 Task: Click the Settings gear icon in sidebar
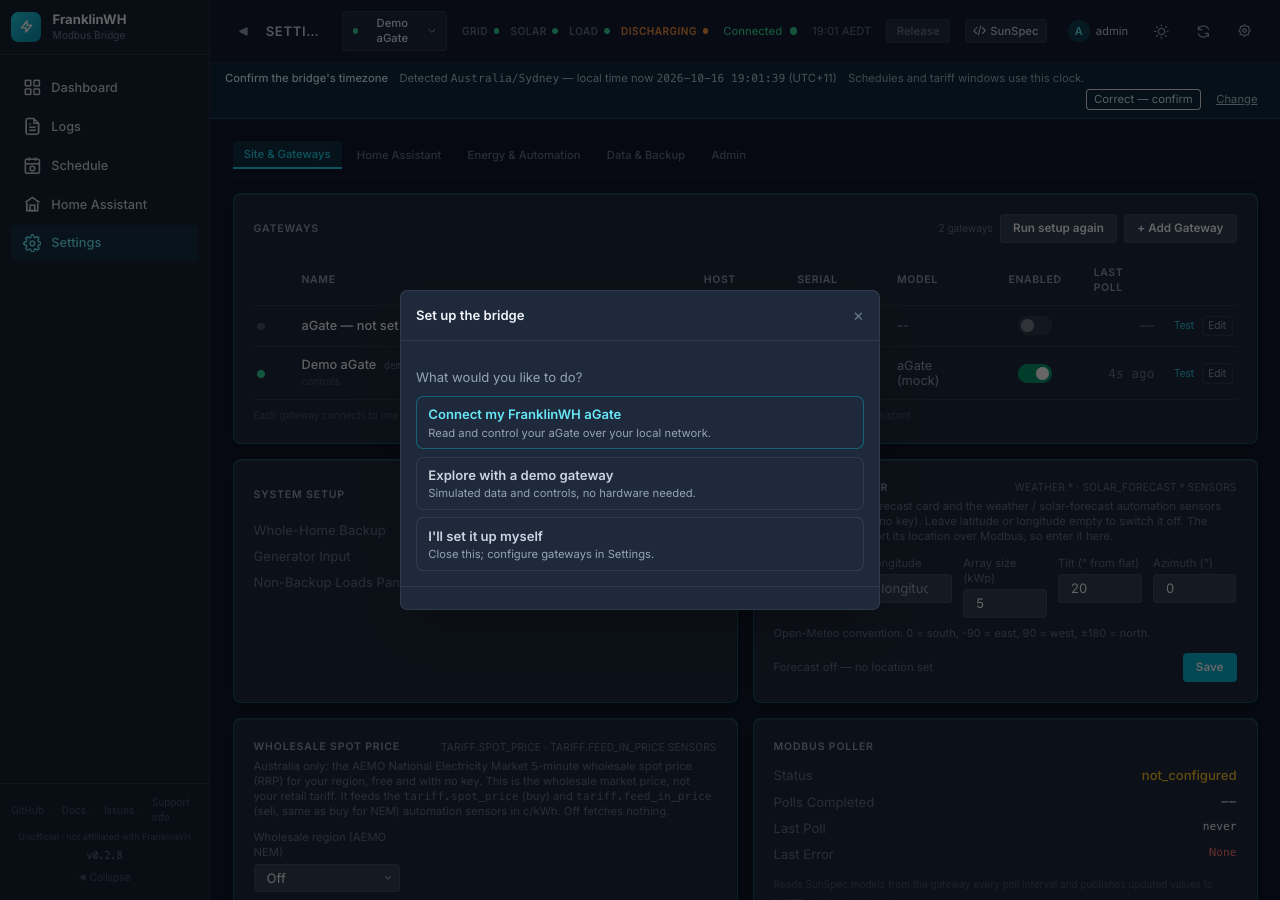[x=32, y=243]
